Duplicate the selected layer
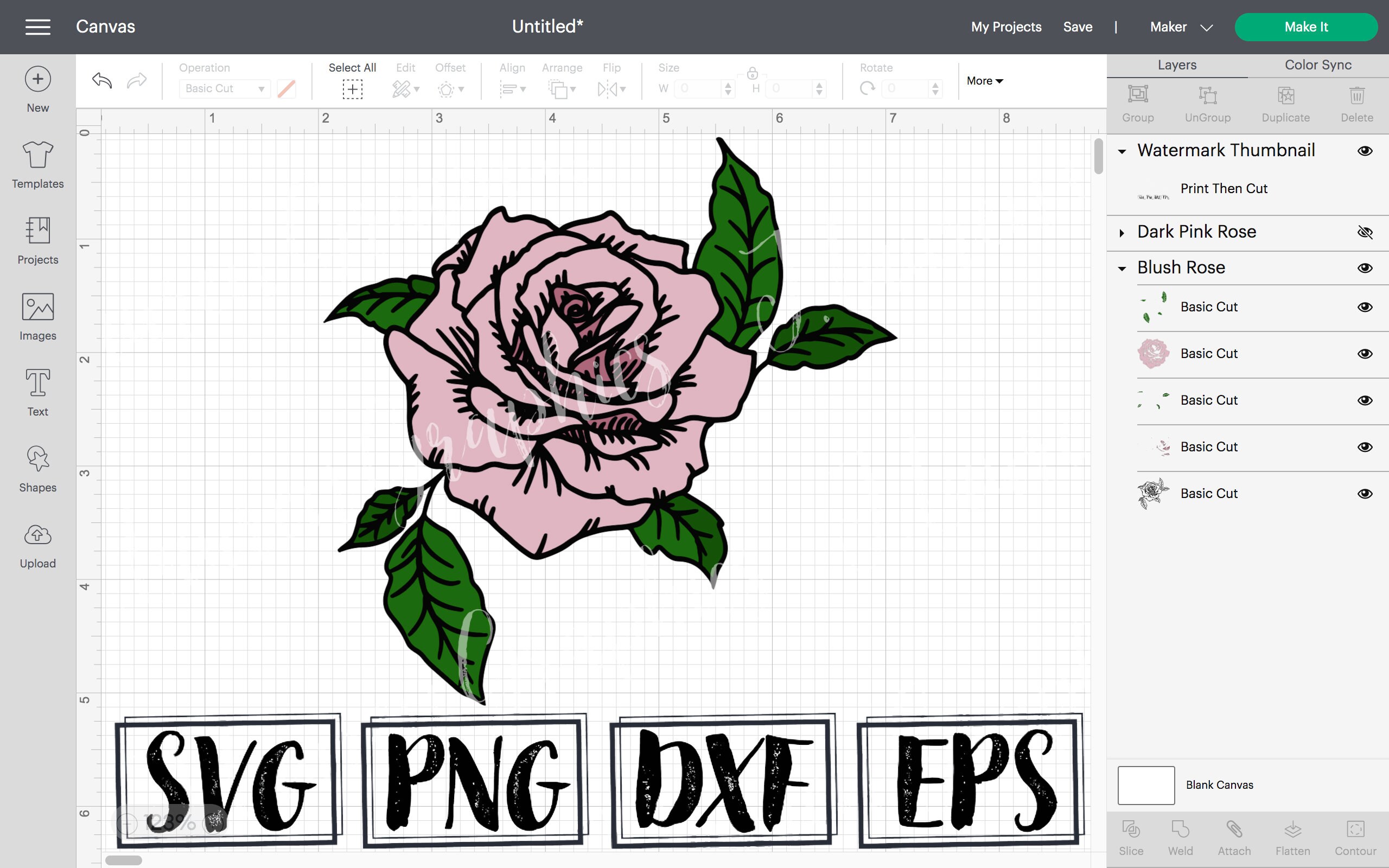This screenshot has height=868, width=1389. pos(1286,103)
